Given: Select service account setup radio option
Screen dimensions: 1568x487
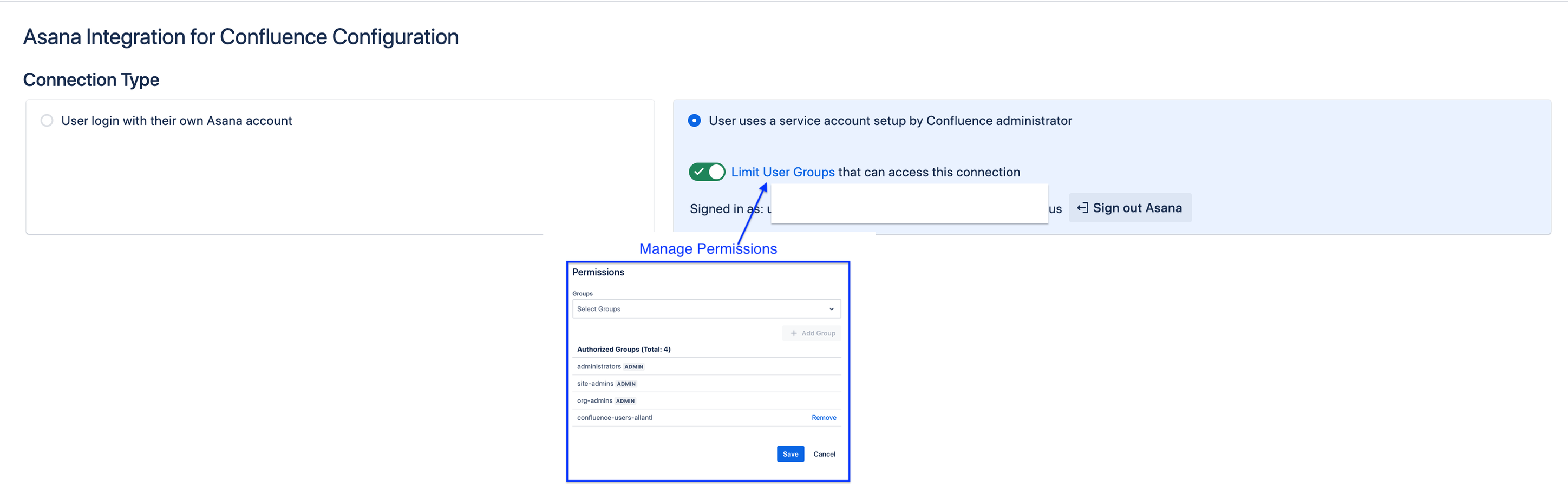Looking at the screenshot, I should [694, 120].
